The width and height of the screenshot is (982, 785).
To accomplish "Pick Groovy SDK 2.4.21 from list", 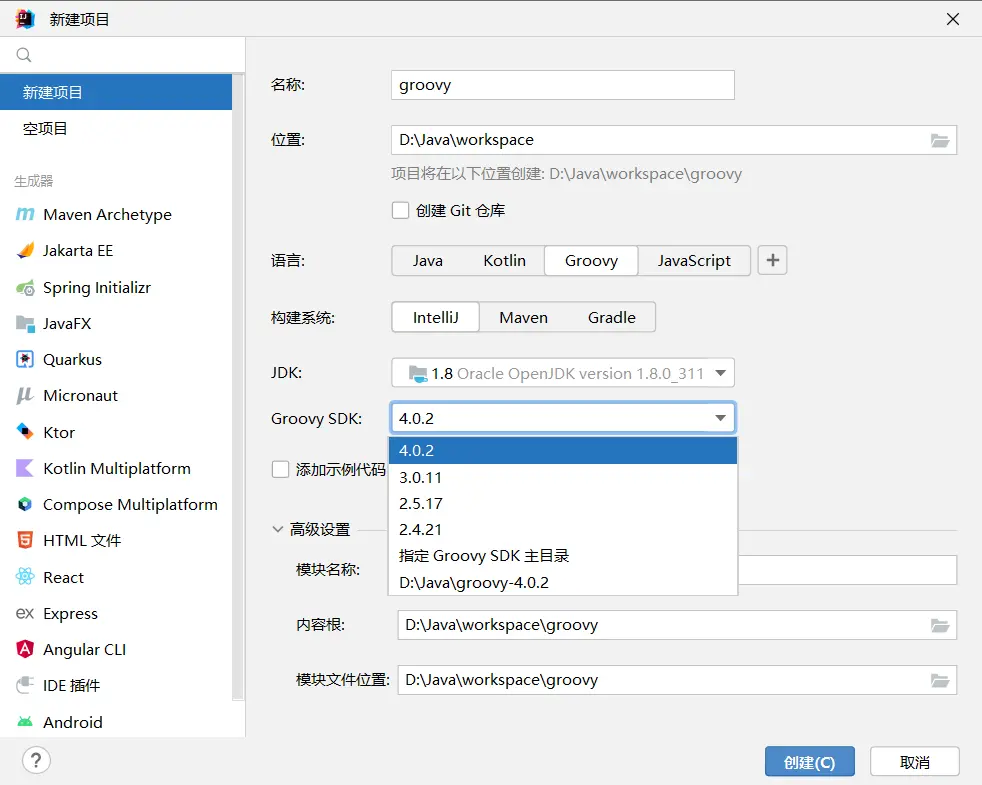I will (563, 529).
